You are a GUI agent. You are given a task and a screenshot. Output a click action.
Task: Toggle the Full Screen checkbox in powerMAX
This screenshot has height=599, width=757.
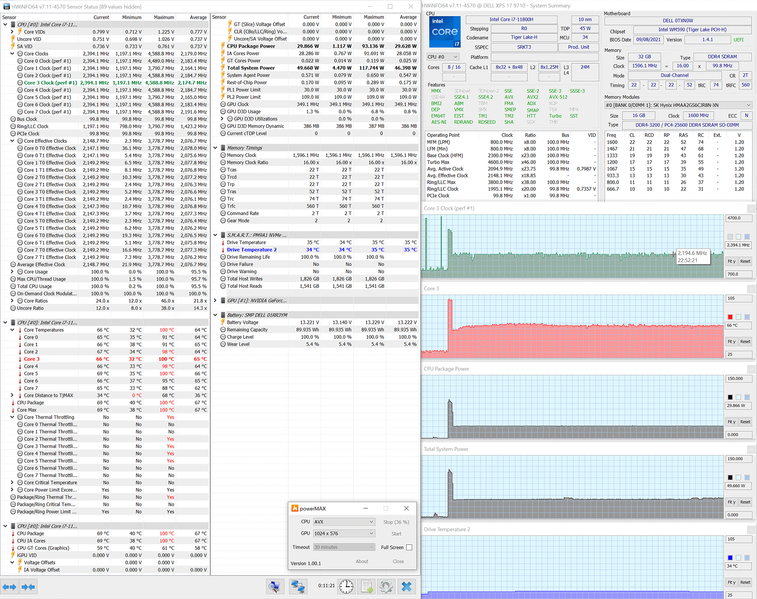[409, 547]
